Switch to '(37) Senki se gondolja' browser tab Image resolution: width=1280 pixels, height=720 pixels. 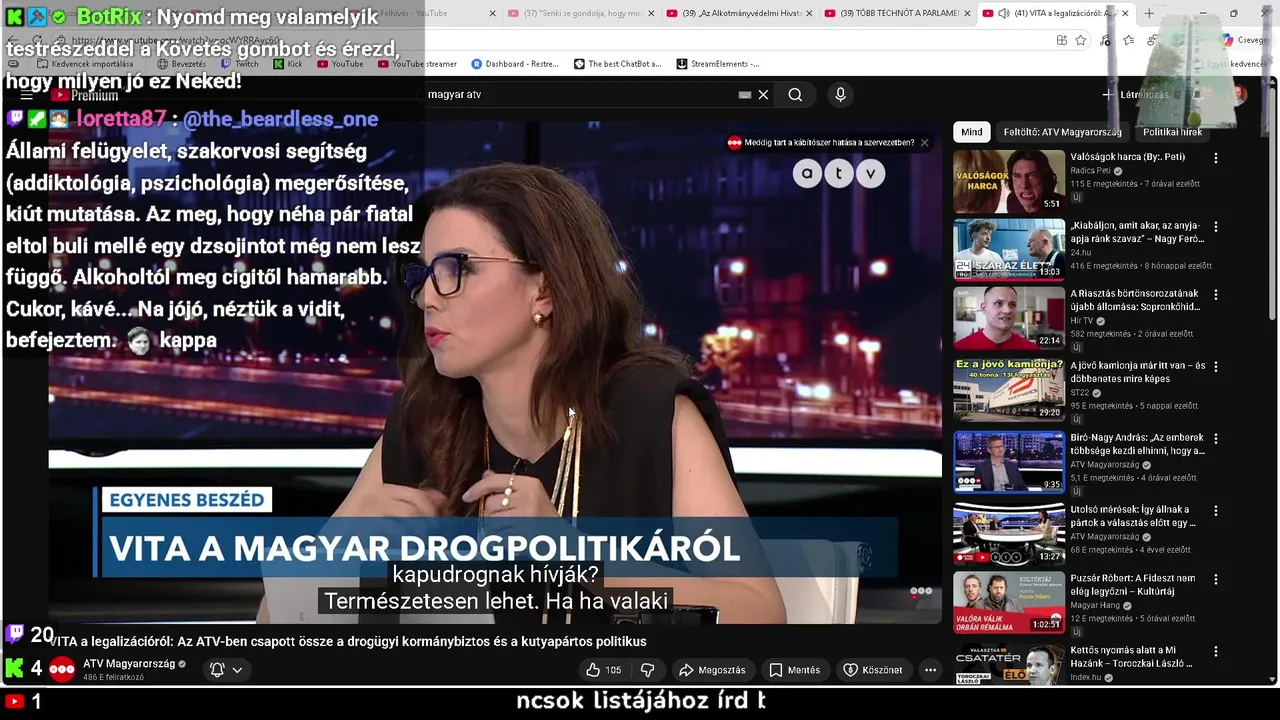click(x=580, y=13)
